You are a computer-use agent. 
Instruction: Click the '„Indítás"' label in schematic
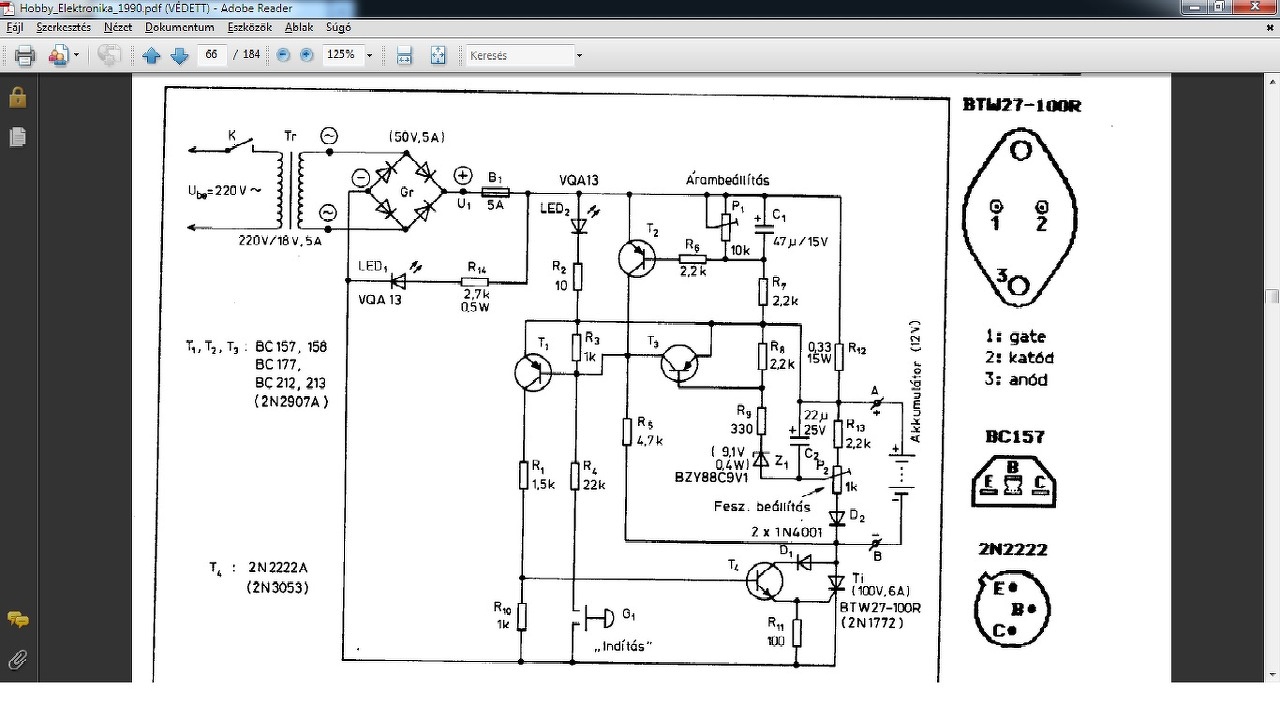coord(622,646)
